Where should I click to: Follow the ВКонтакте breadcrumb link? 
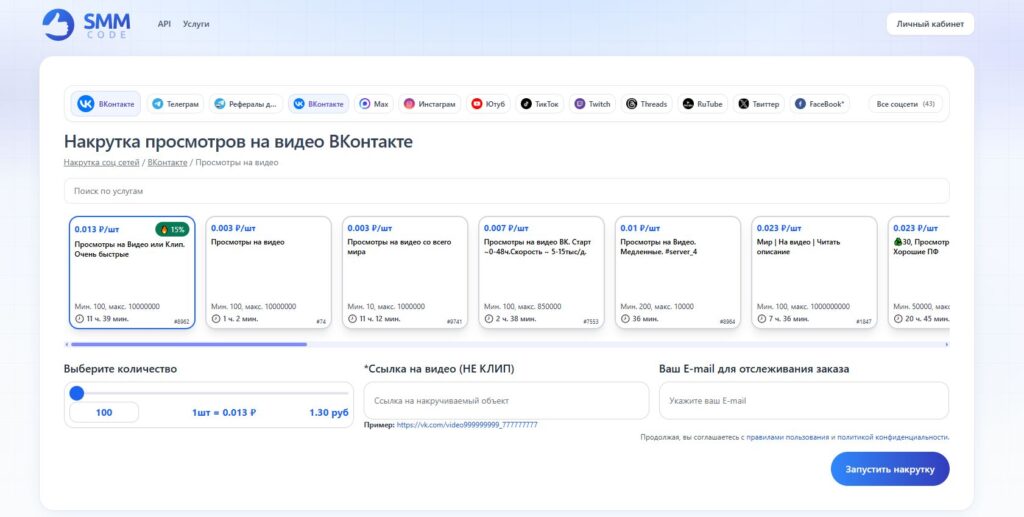point(167,163)
